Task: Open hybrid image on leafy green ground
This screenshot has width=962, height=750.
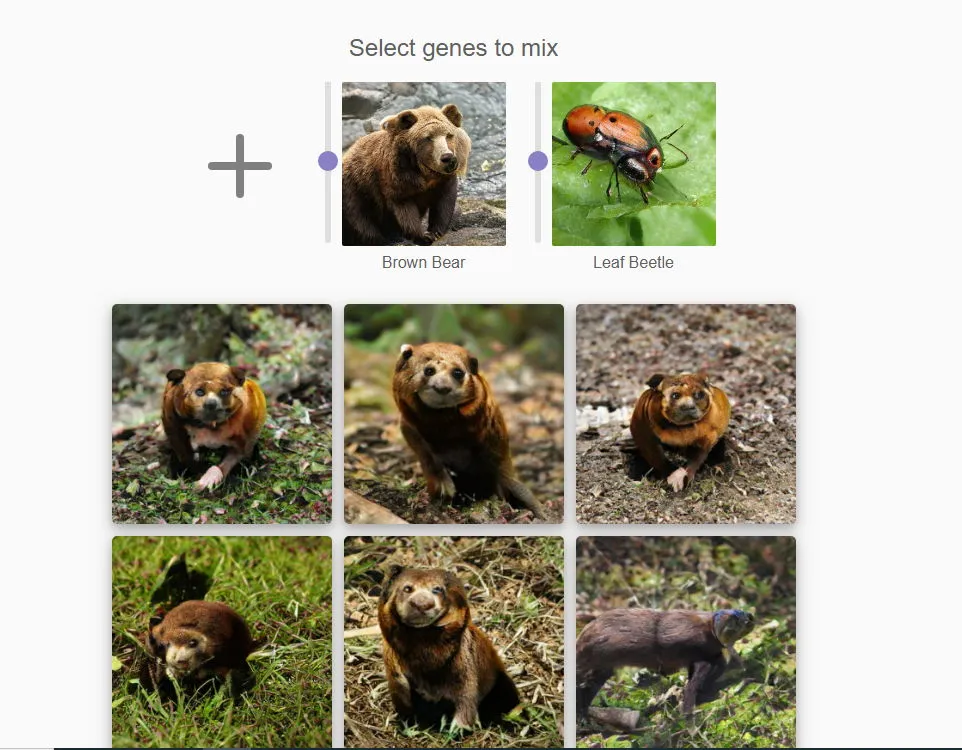Action: (x=222, y=414)
